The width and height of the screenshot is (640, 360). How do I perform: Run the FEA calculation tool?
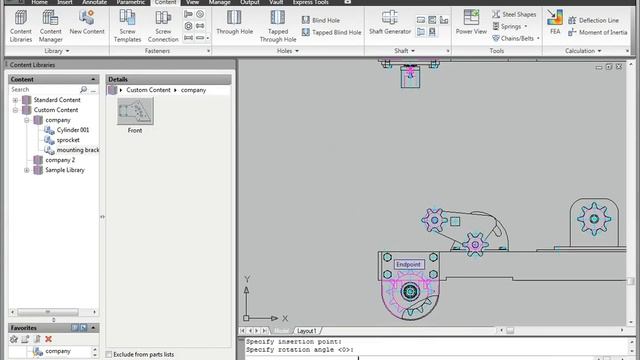pyautogui.click(x=555, y=23)
